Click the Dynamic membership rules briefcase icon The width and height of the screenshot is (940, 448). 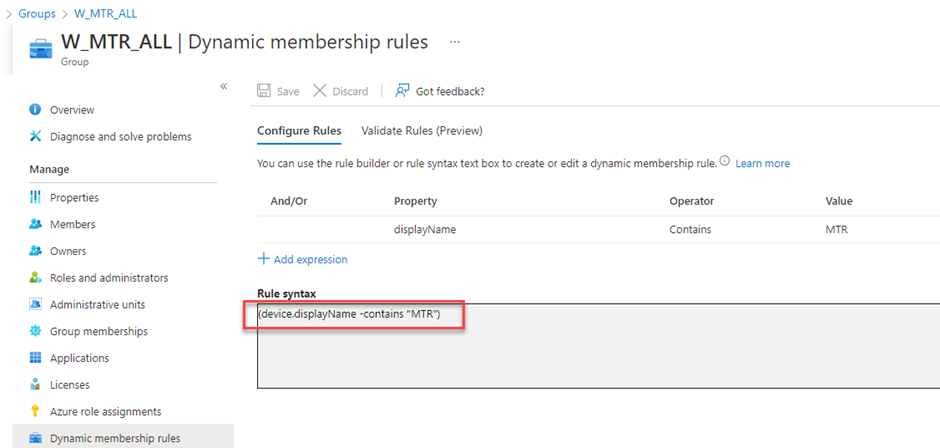click(x=35, y=438)
